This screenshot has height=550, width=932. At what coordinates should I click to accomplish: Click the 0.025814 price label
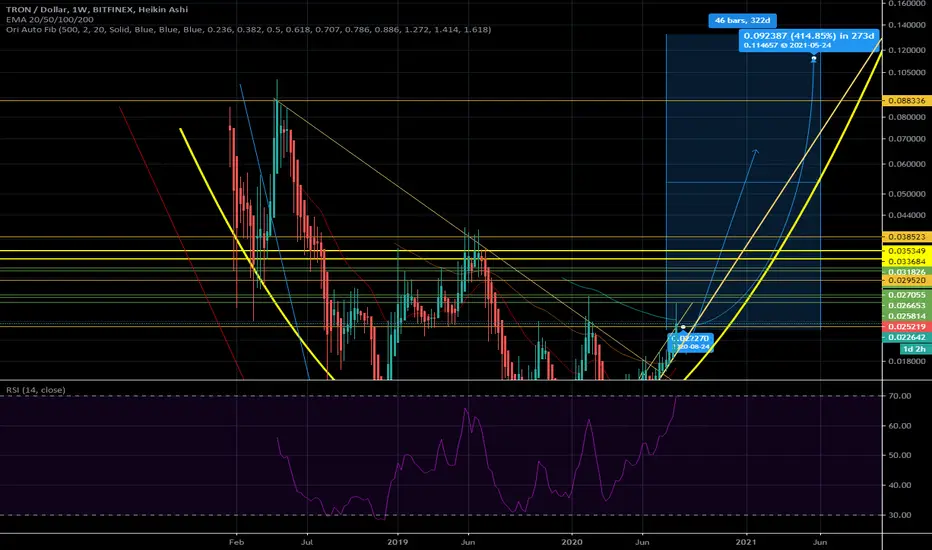[x=906, y=316]
